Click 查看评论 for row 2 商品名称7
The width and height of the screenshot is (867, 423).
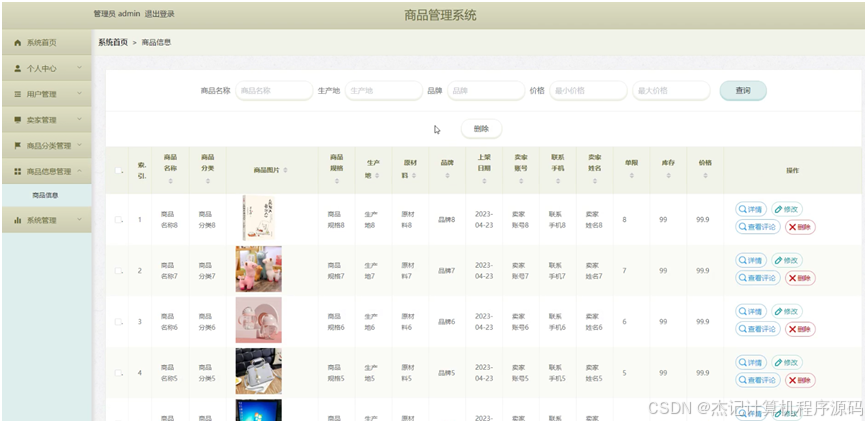coord(758,278)
